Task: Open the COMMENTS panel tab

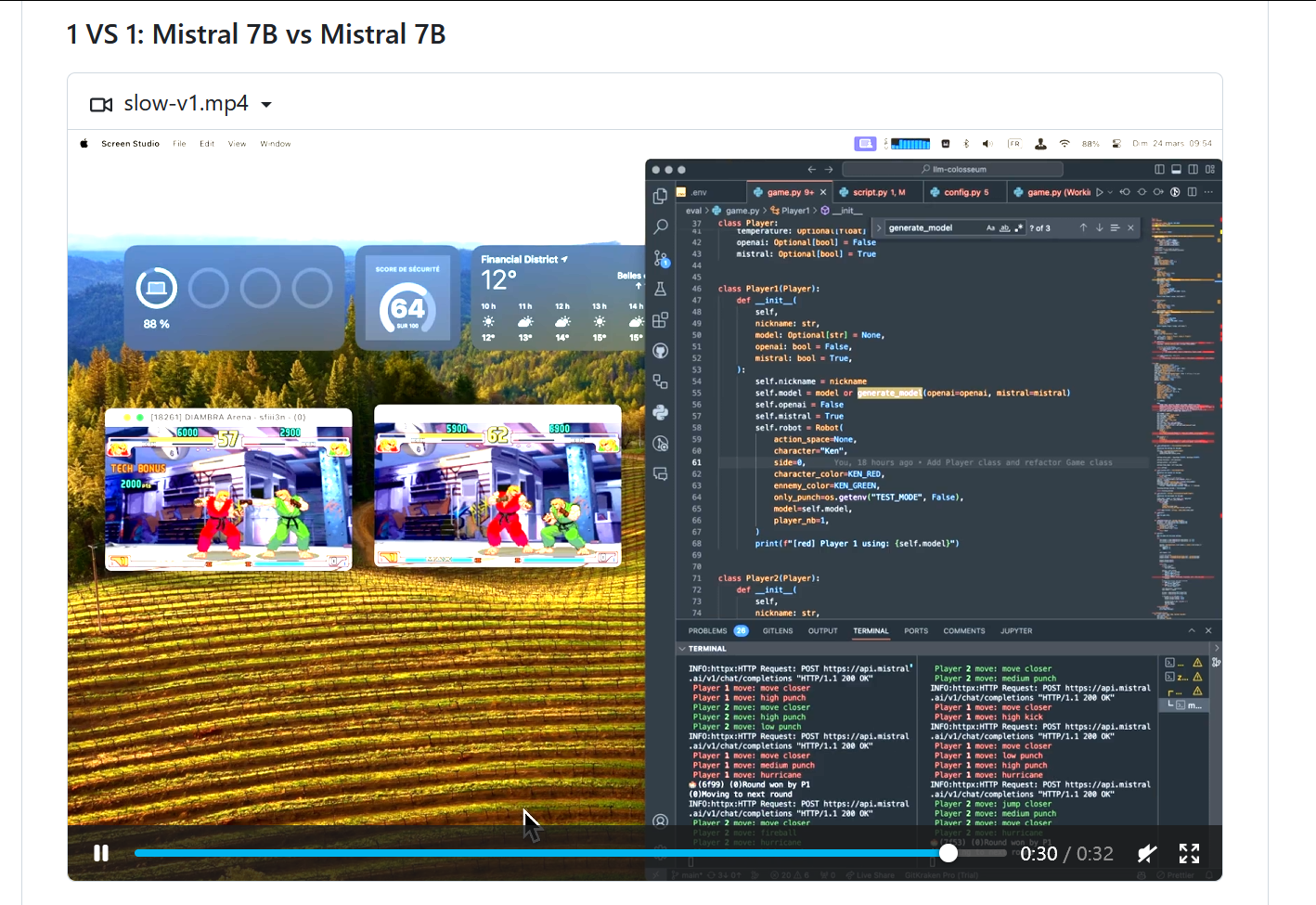Action: 964,631
